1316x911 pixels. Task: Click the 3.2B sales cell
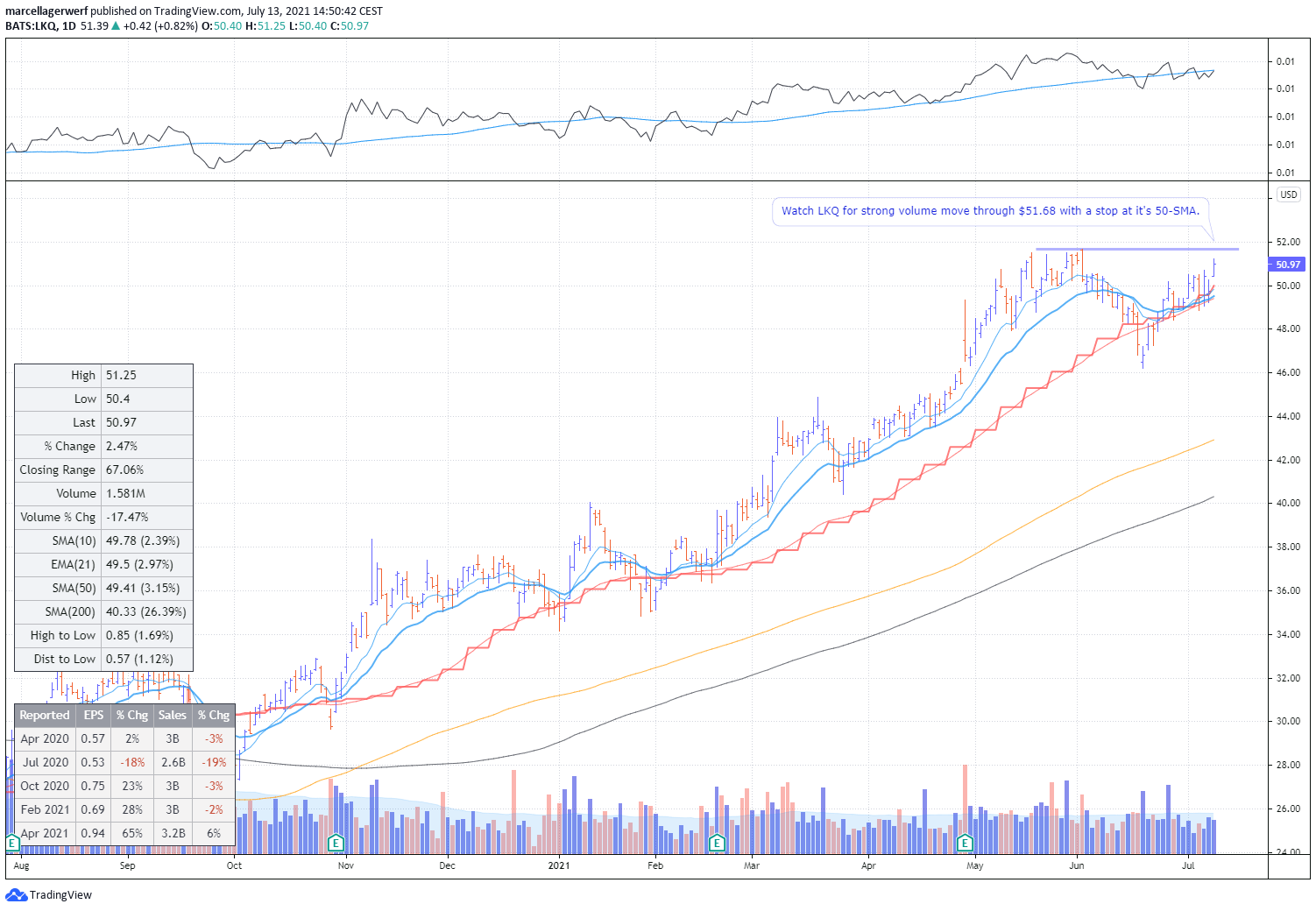pyautogui.click(x=173, y=833)
